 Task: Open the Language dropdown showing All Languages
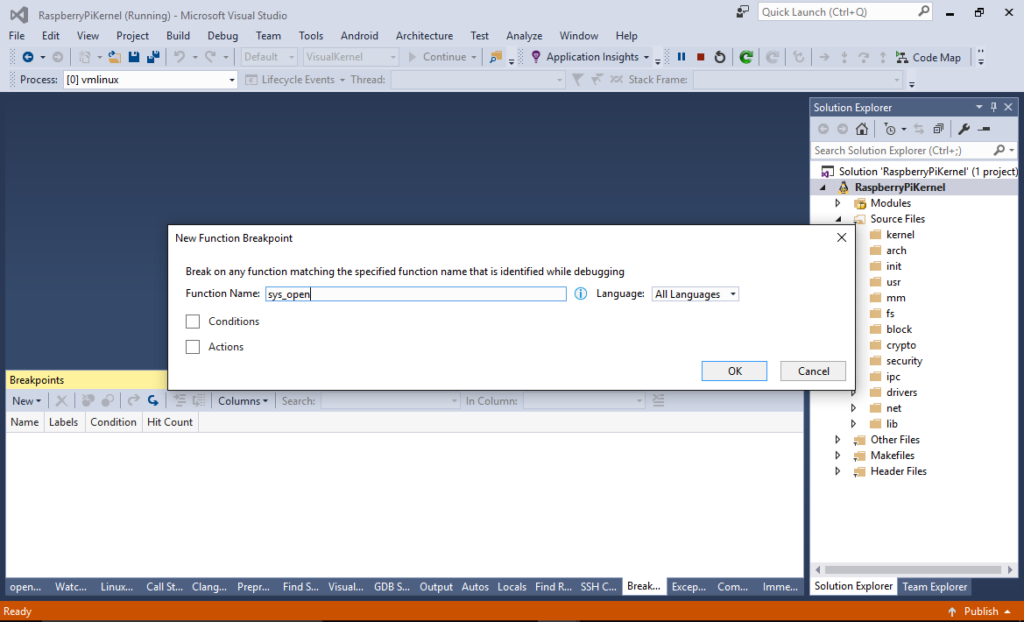click(695, 294)
